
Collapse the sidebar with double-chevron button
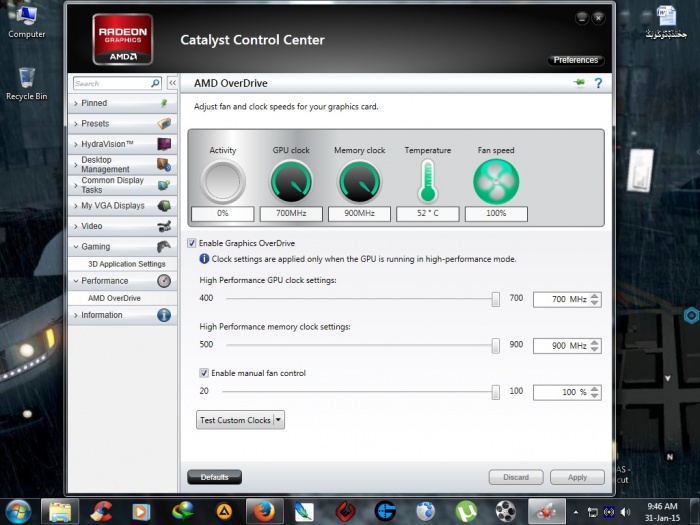click(172, 83)
